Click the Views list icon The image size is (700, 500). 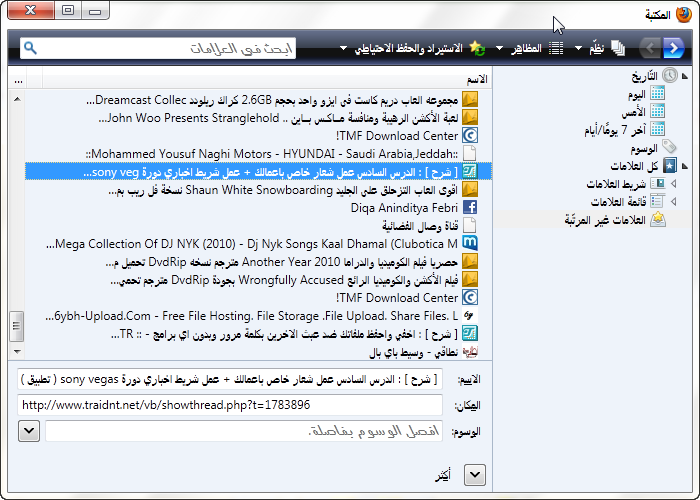pos(555,48)
